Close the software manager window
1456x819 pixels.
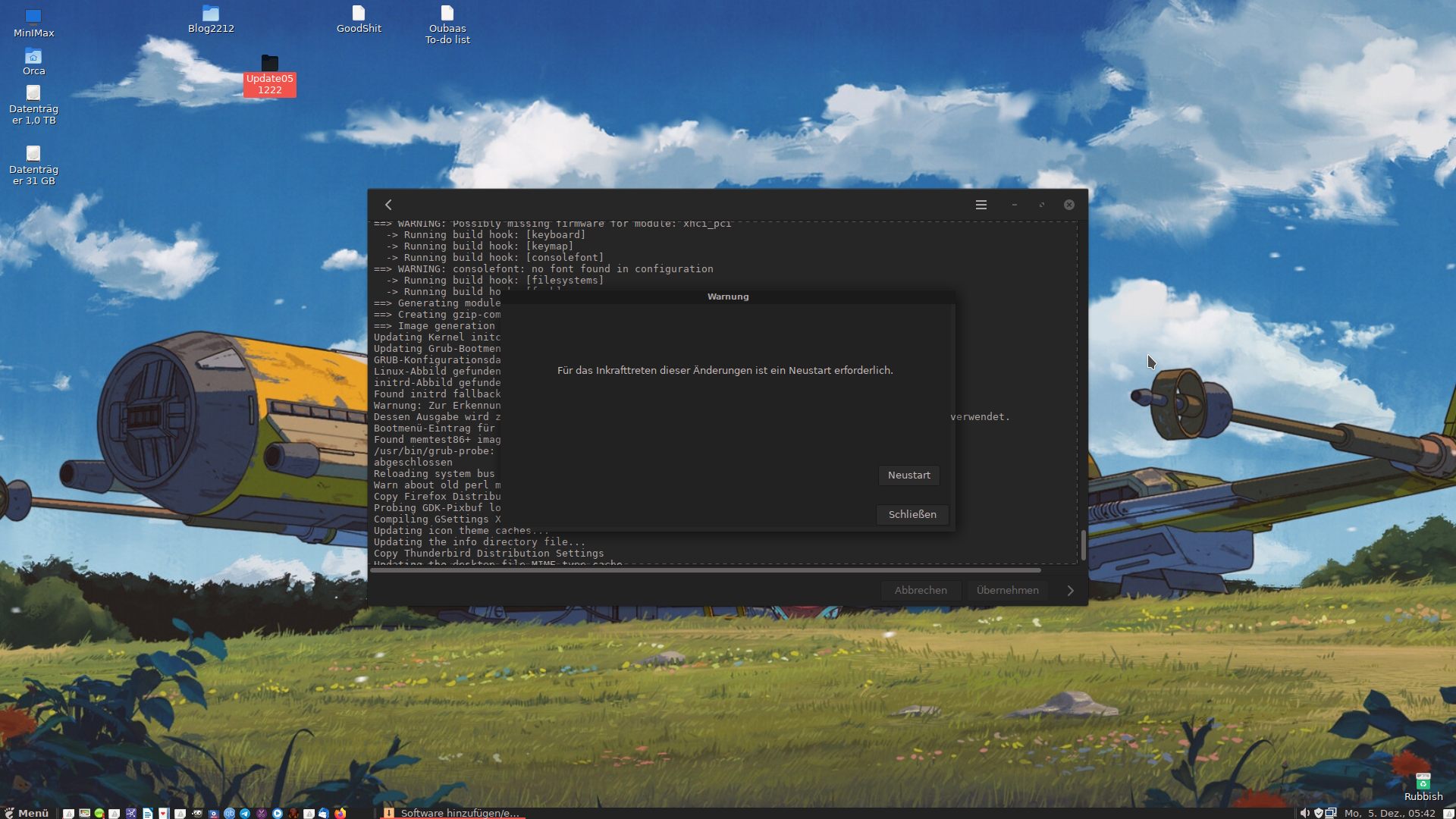(1068, 205)
